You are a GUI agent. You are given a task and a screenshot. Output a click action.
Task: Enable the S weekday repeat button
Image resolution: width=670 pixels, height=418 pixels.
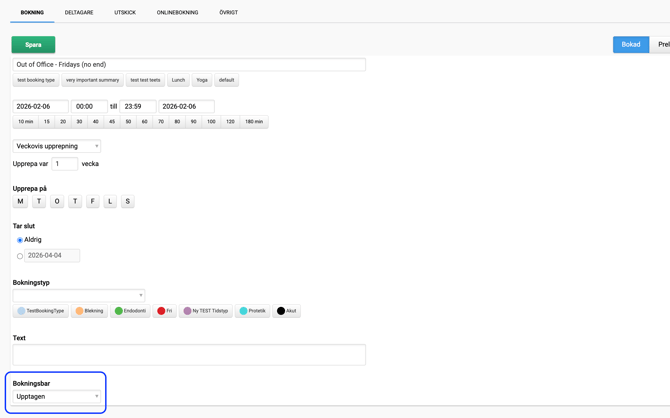pyautogui.click(x=128, y=201)
